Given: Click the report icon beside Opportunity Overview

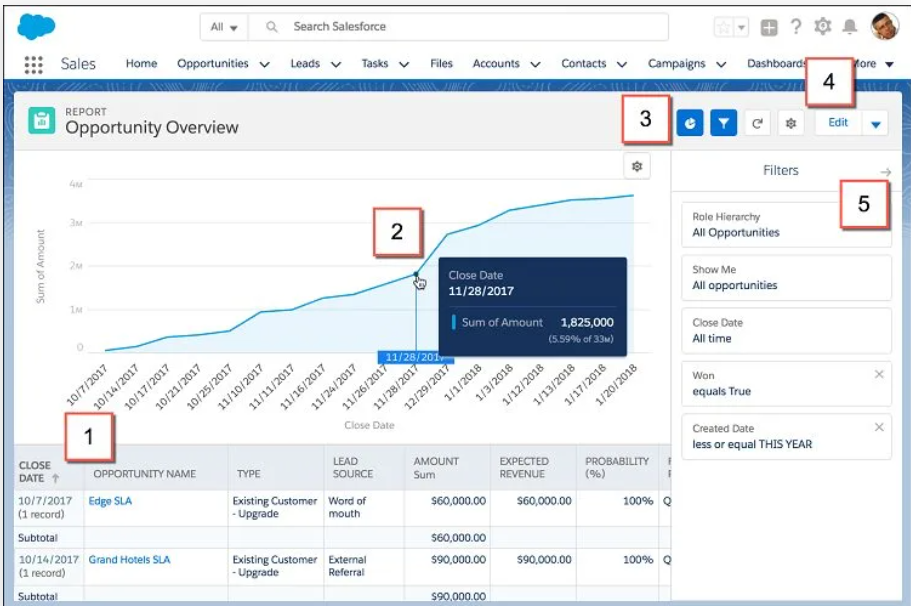Looking at the screenshot, I should [41, 120].
